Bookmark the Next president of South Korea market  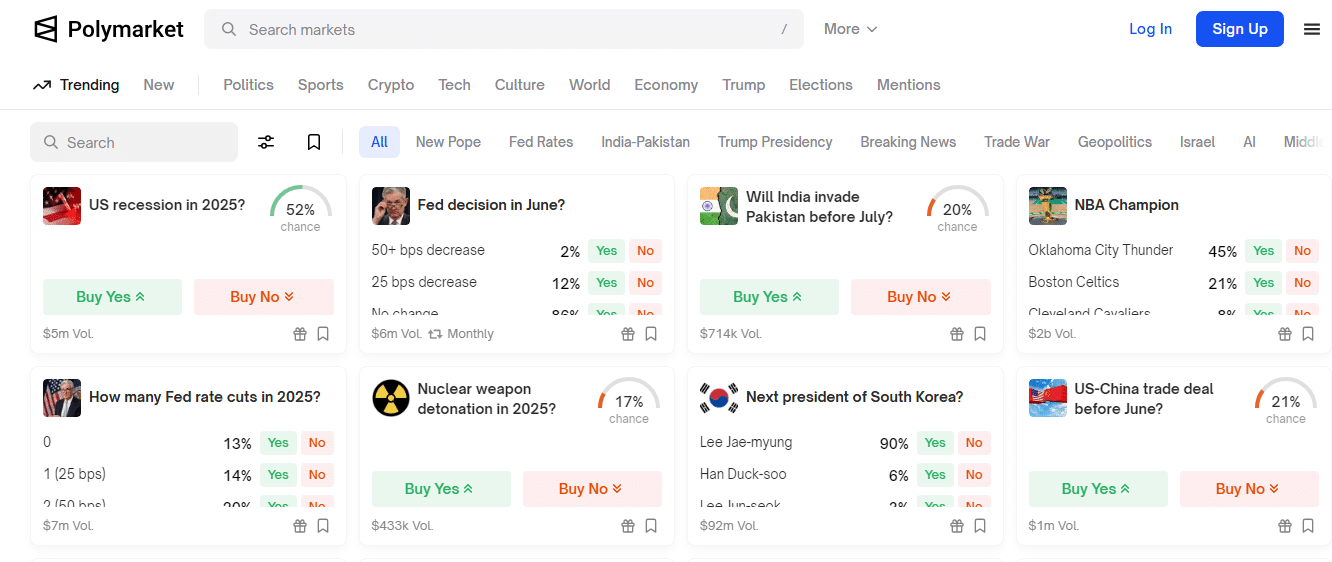tap(980, 526)
